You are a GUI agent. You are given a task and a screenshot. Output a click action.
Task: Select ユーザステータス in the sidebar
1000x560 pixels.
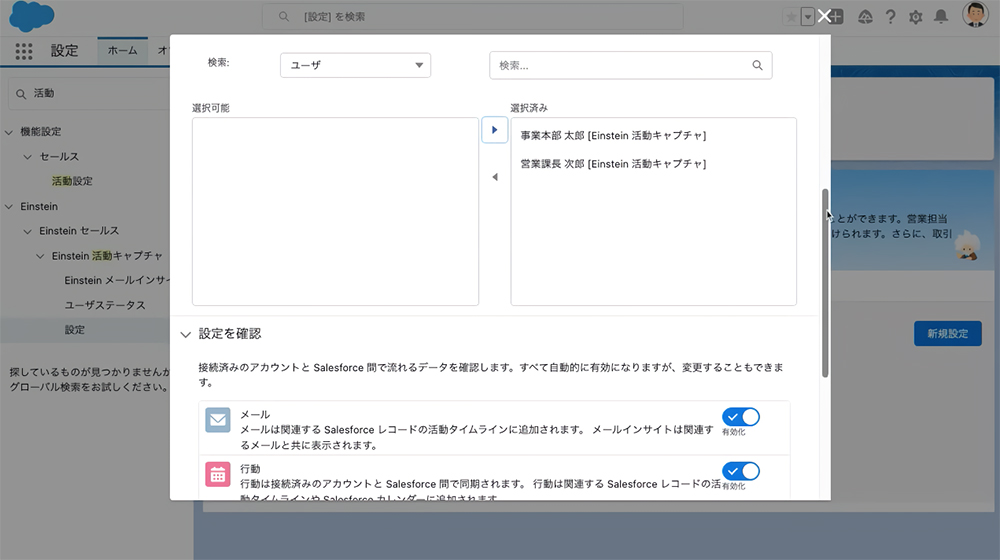pos(105,305)
